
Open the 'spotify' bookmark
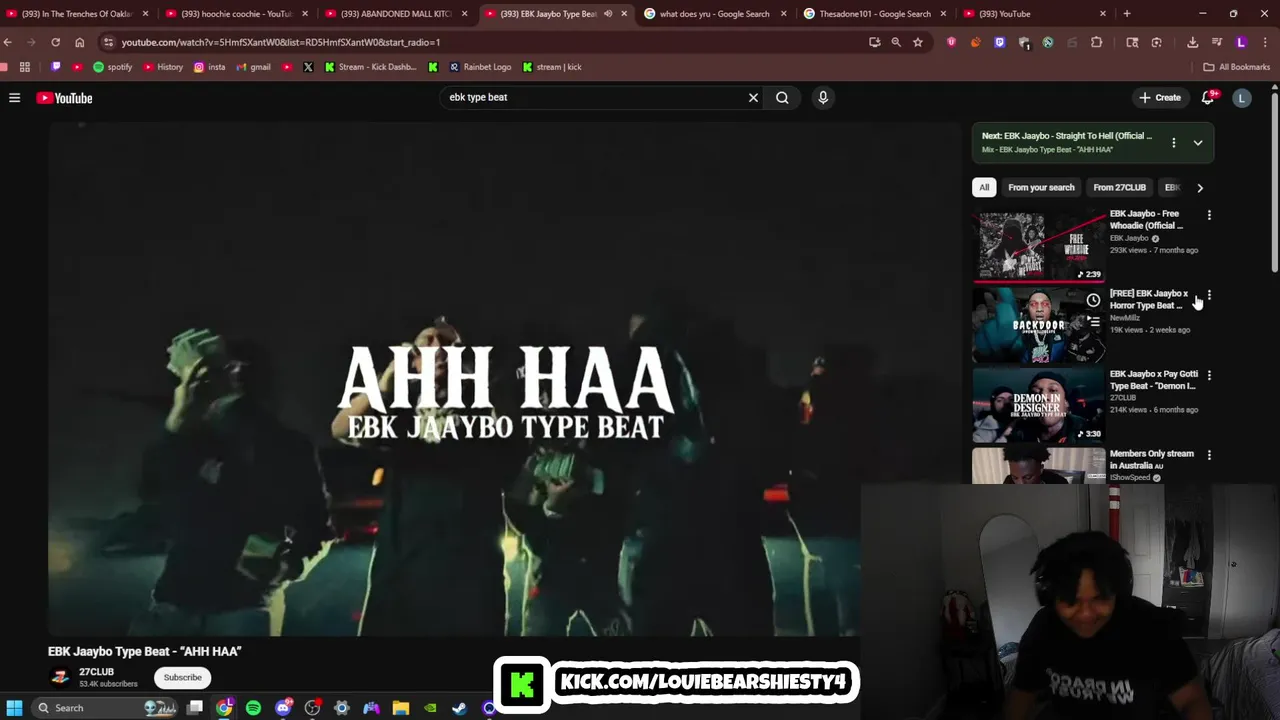point(112,67)
